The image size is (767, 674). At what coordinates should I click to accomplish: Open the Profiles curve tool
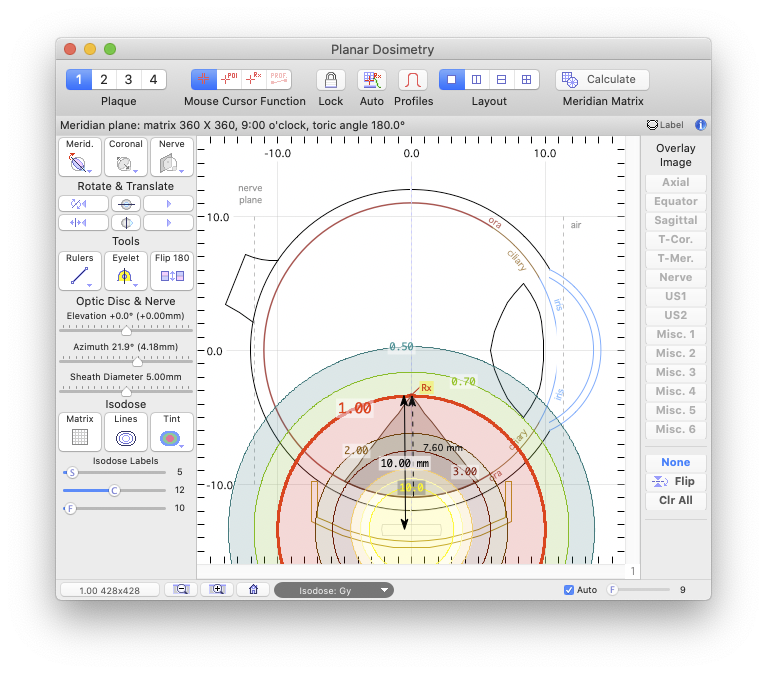pos(413,80)
